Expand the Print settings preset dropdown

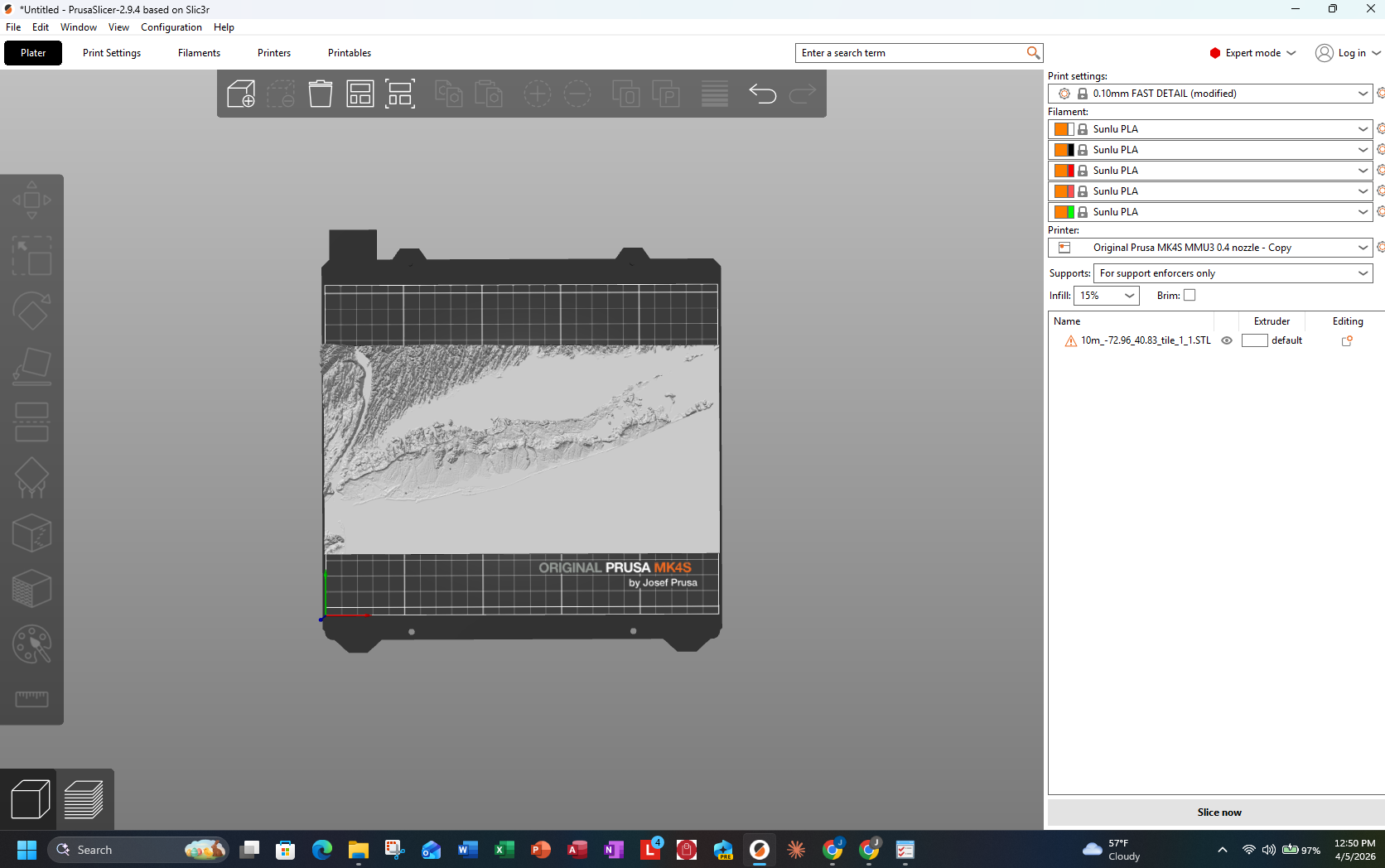tap(1363, 94)
